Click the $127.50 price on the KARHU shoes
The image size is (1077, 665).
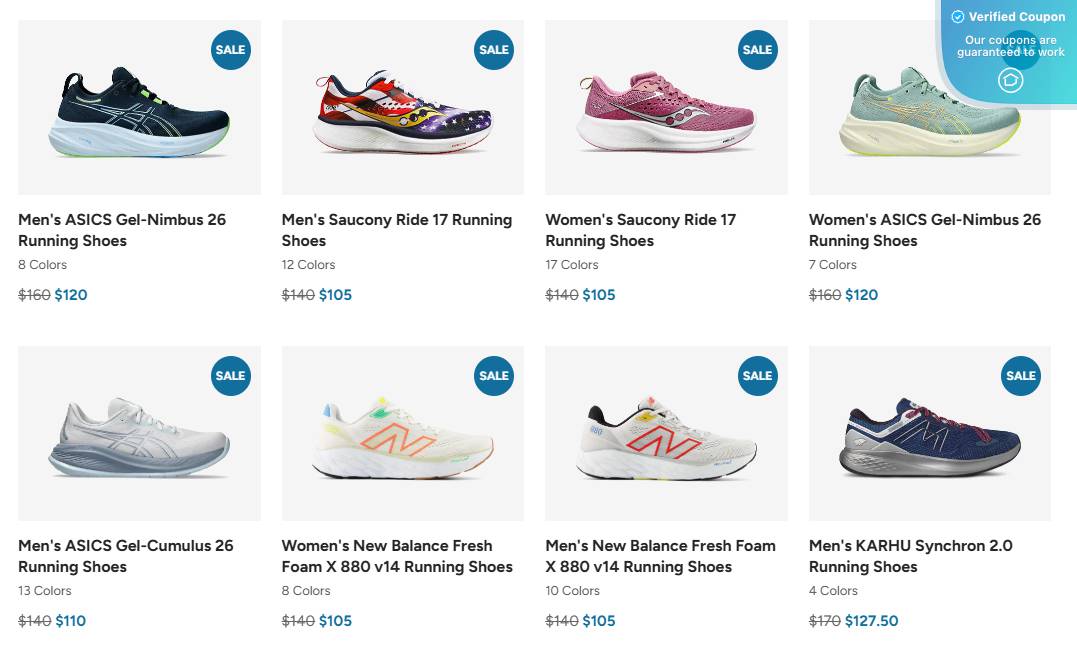tap(870, 620)
